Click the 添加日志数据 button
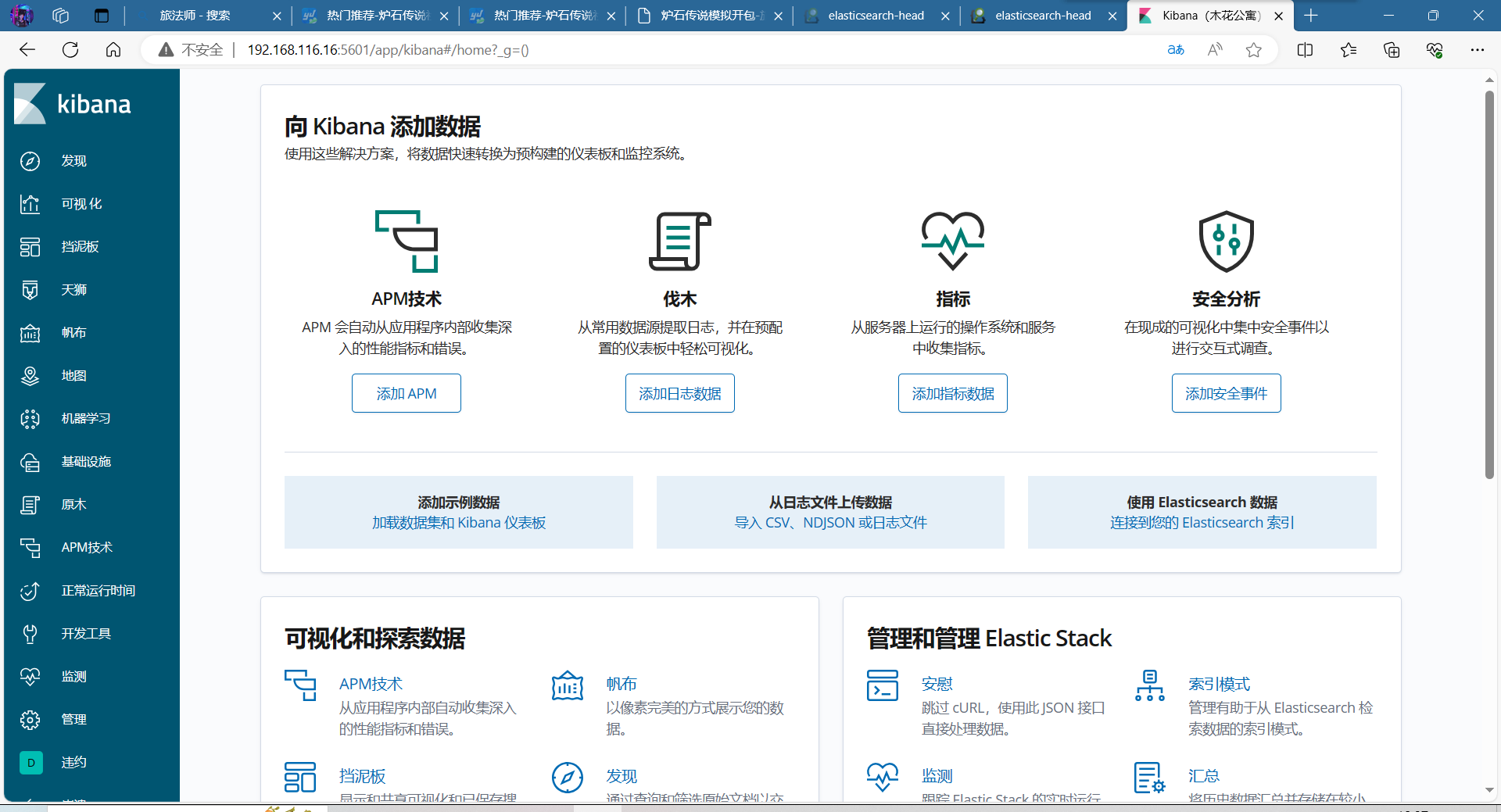The image size is (1501, 812). 679,393
